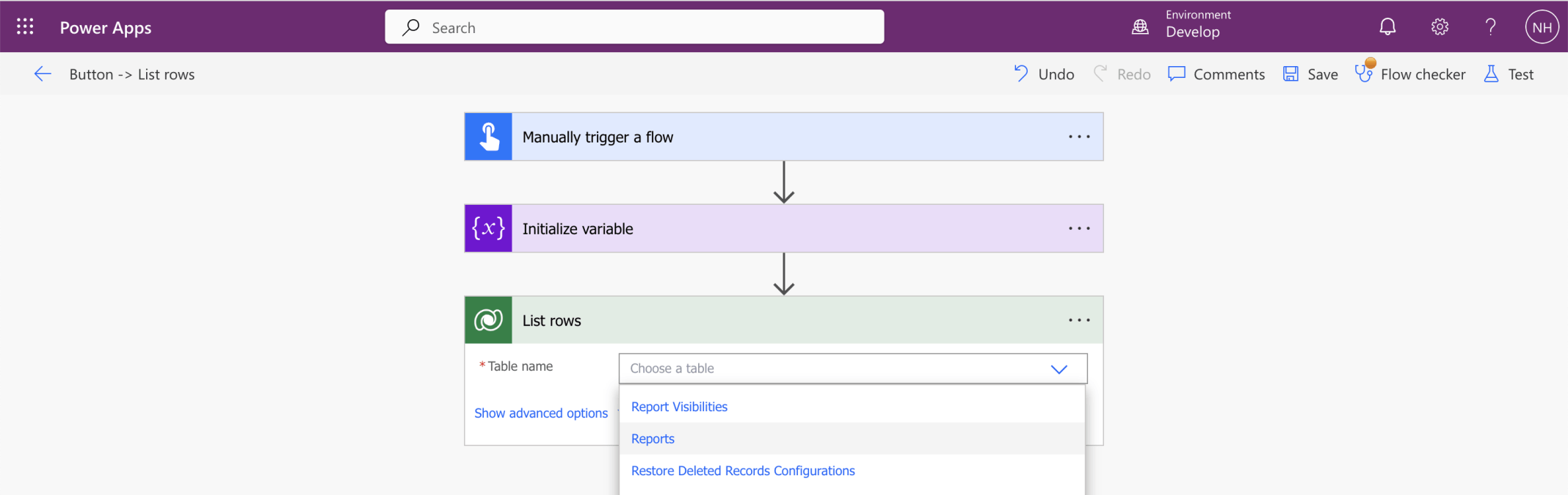Test the flow
The image size is (1568, 495).
point(1509,74)
